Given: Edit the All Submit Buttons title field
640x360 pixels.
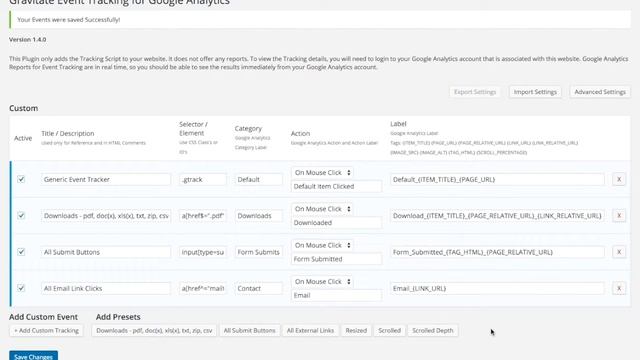Looking at the screenshot, I should (106, 252).
